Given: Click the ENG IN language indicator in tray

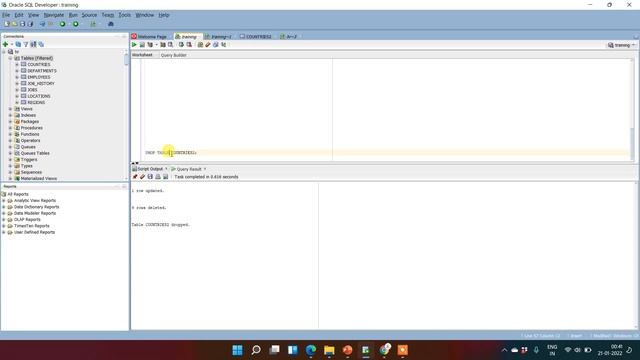Looking at the screenshot, I should point(552,350).
